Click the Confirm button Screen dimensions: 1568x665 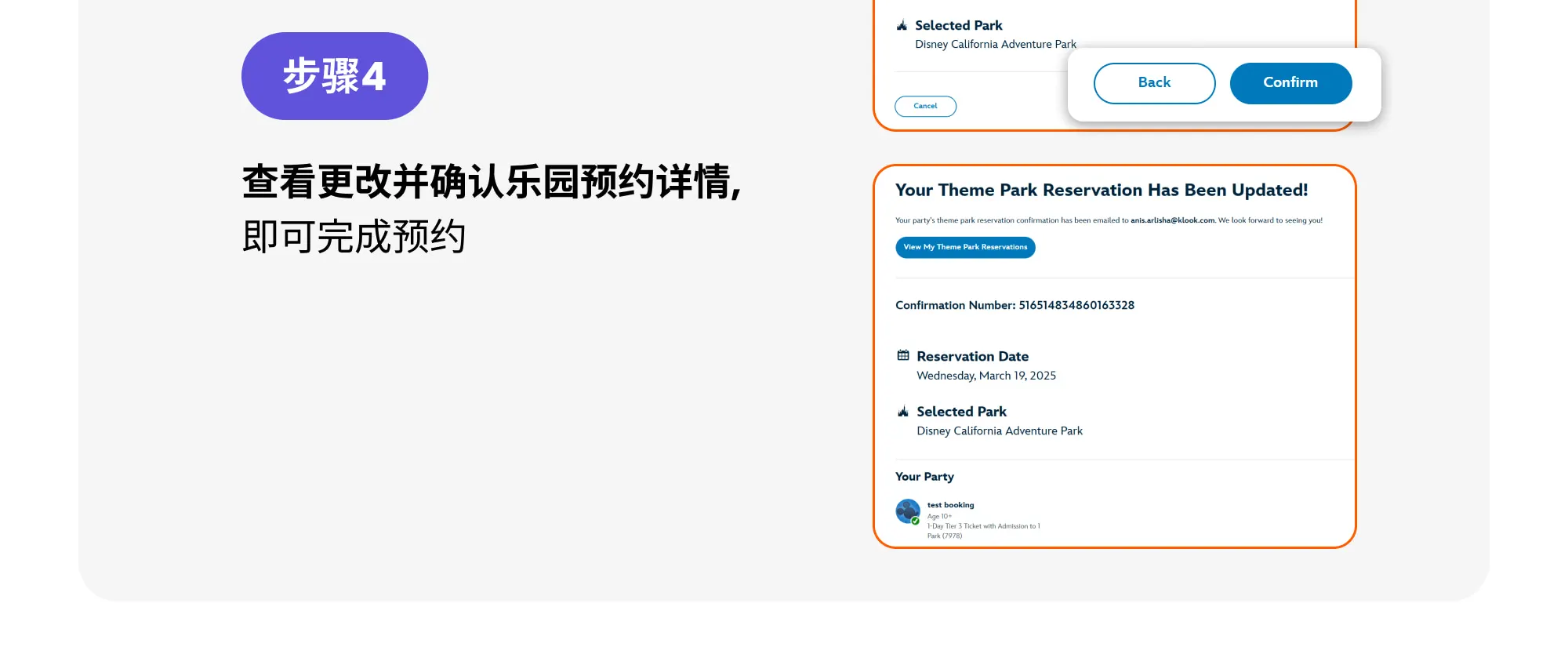(1290, 83)
